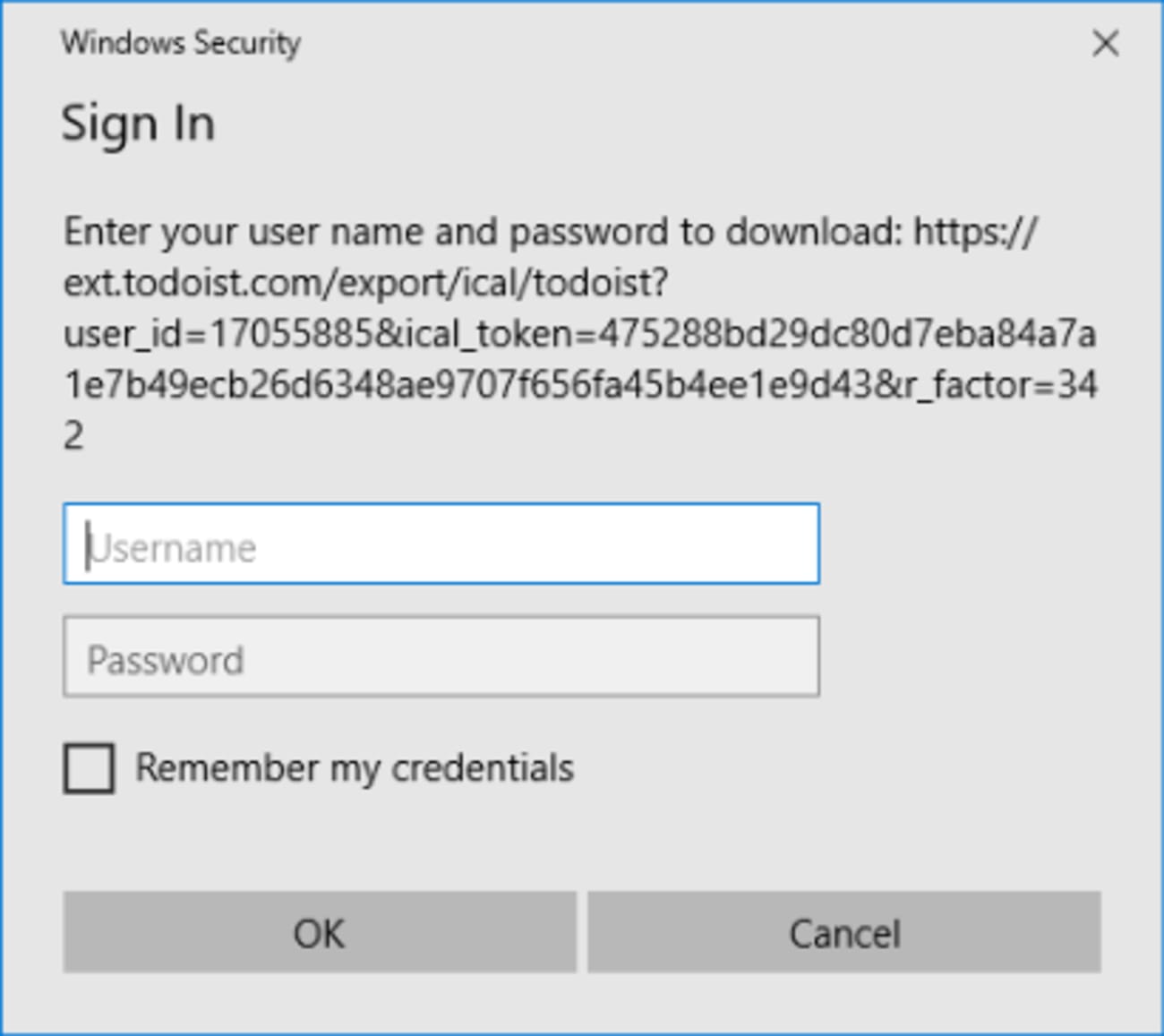The image size is (1164, 1036).
Task: Click inside the Password input field
Action: [439, 658]
